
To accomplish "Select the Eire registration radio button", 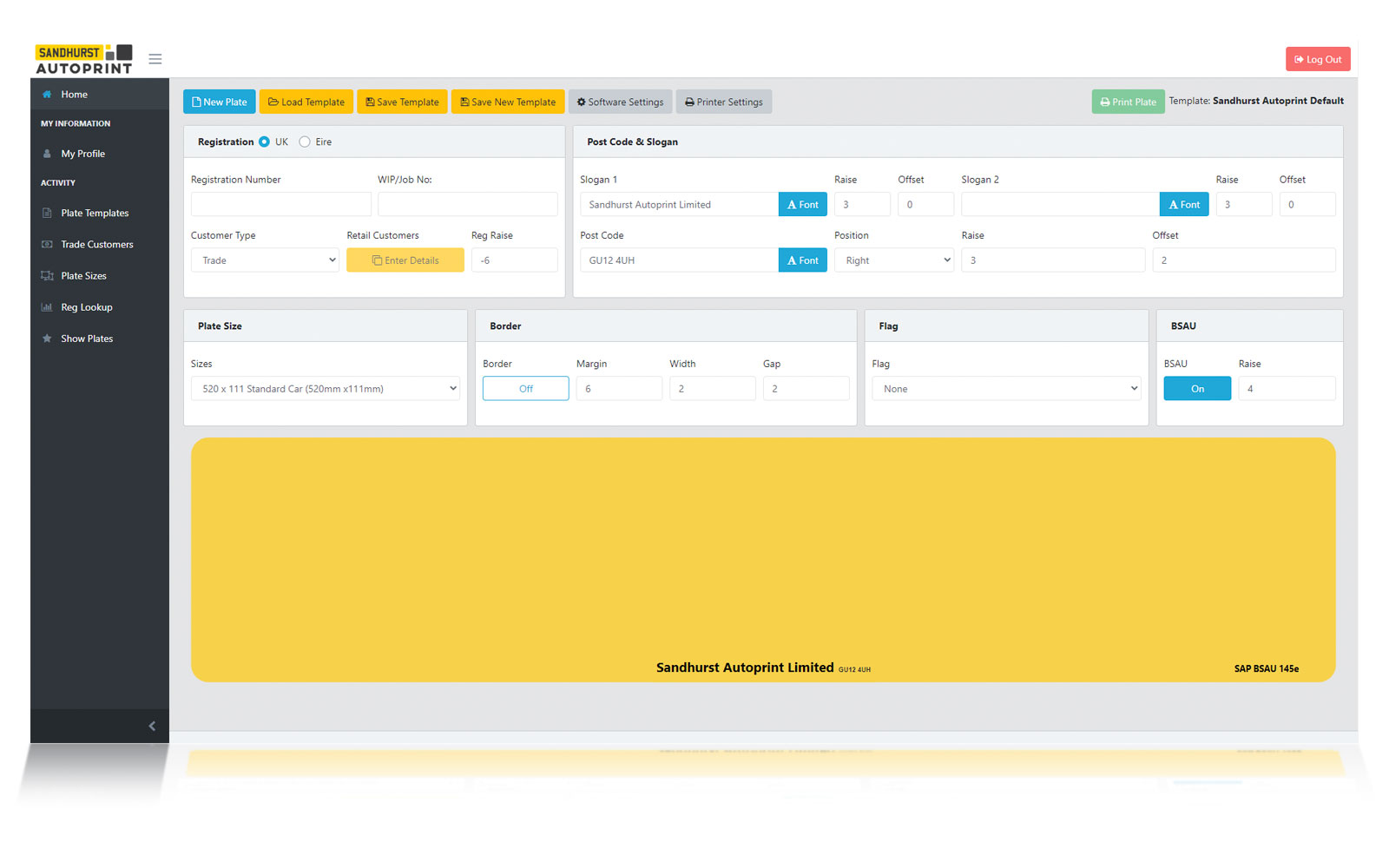I will click(305, 141).
